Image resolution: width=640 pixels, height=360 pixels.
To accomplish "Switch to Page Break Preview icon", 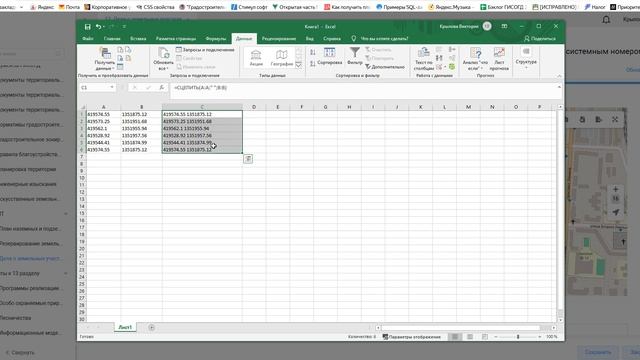I will [485, 337].
